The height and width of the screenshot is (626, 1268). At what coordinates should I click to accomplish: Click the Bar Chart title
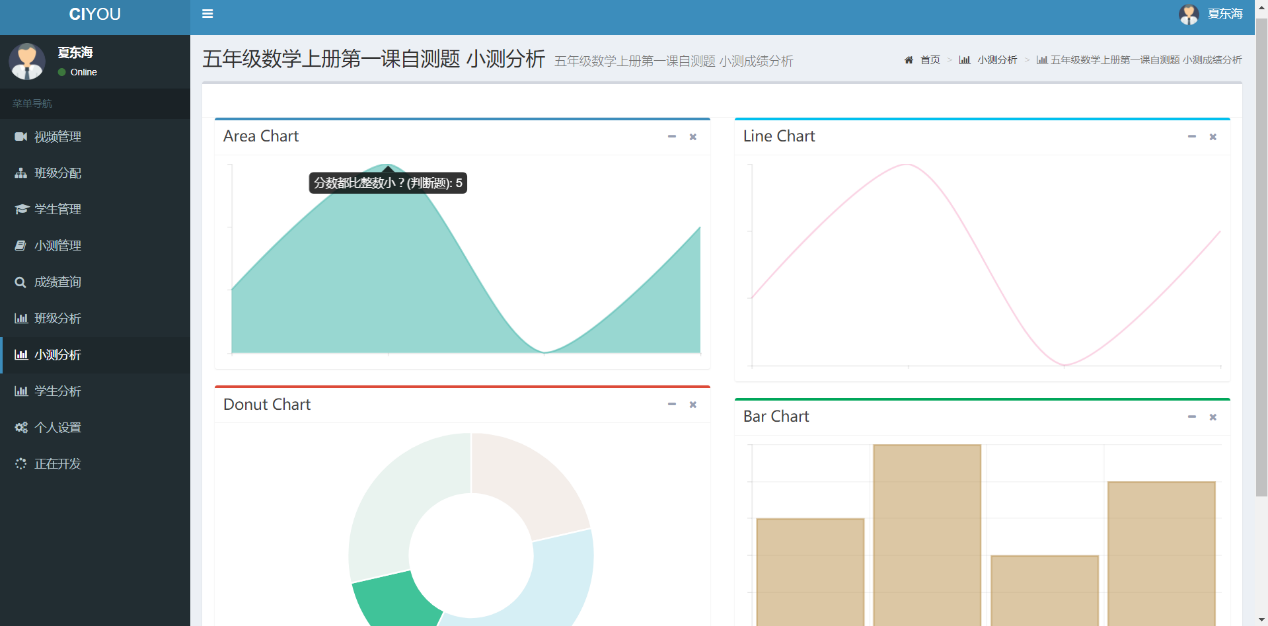pos(776,416)
